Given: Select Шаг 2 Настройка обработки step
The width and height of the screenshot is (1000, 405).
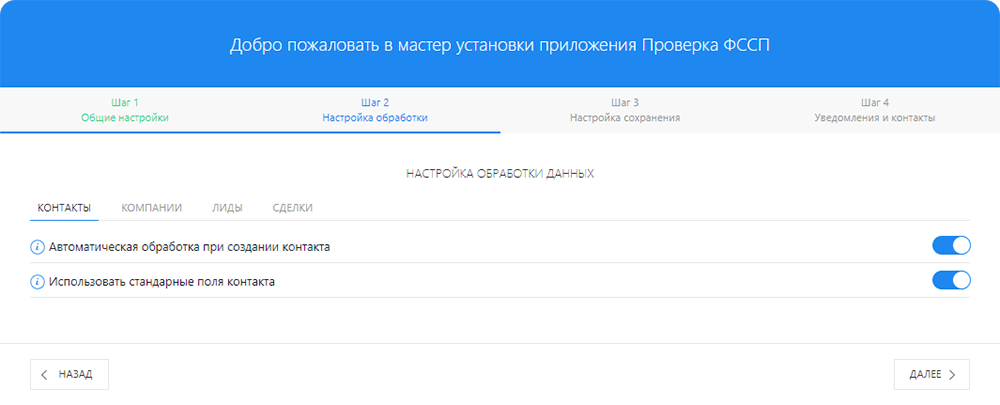Looking at the screenshot, I should [x=375, y=110].
